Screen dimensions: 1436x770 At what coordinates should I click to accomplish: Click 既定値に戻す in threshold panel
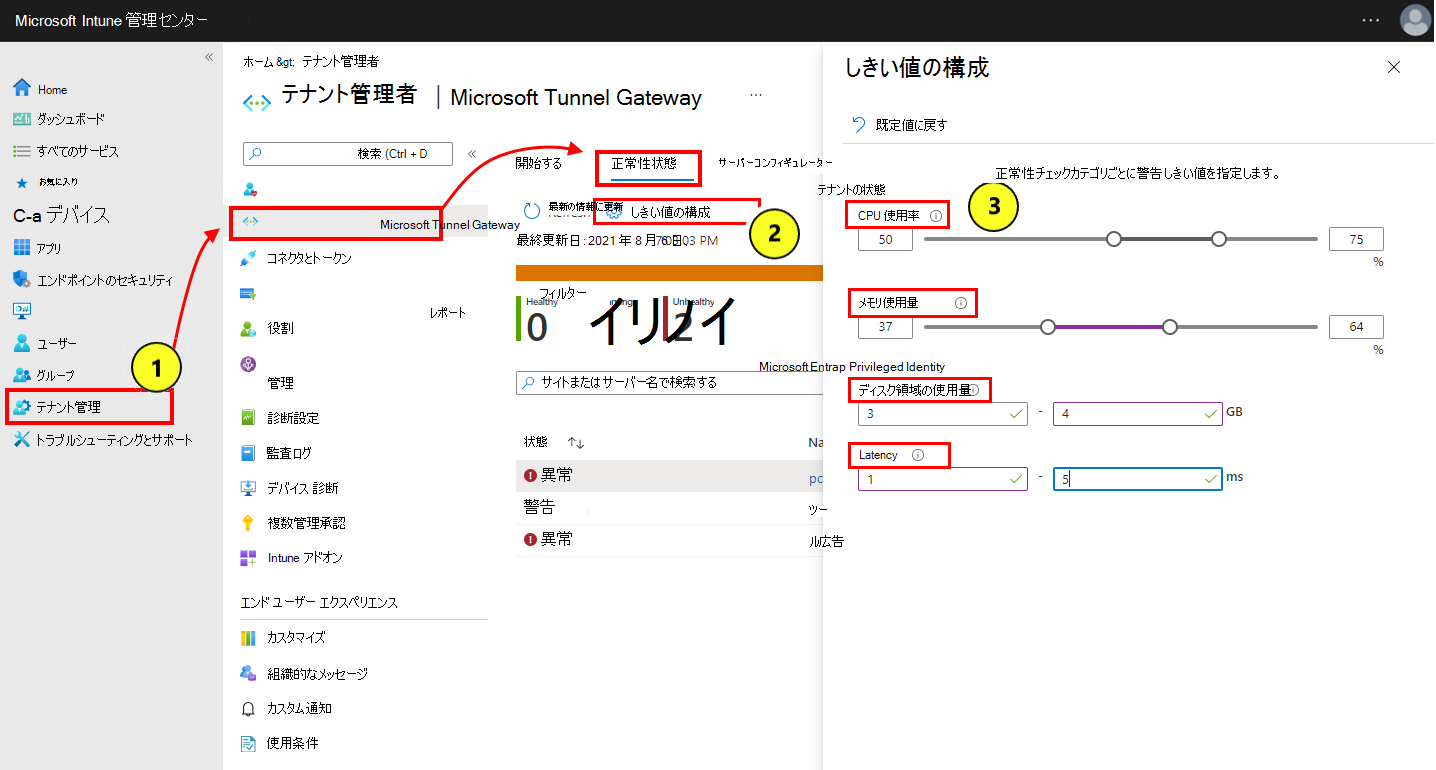900,125
